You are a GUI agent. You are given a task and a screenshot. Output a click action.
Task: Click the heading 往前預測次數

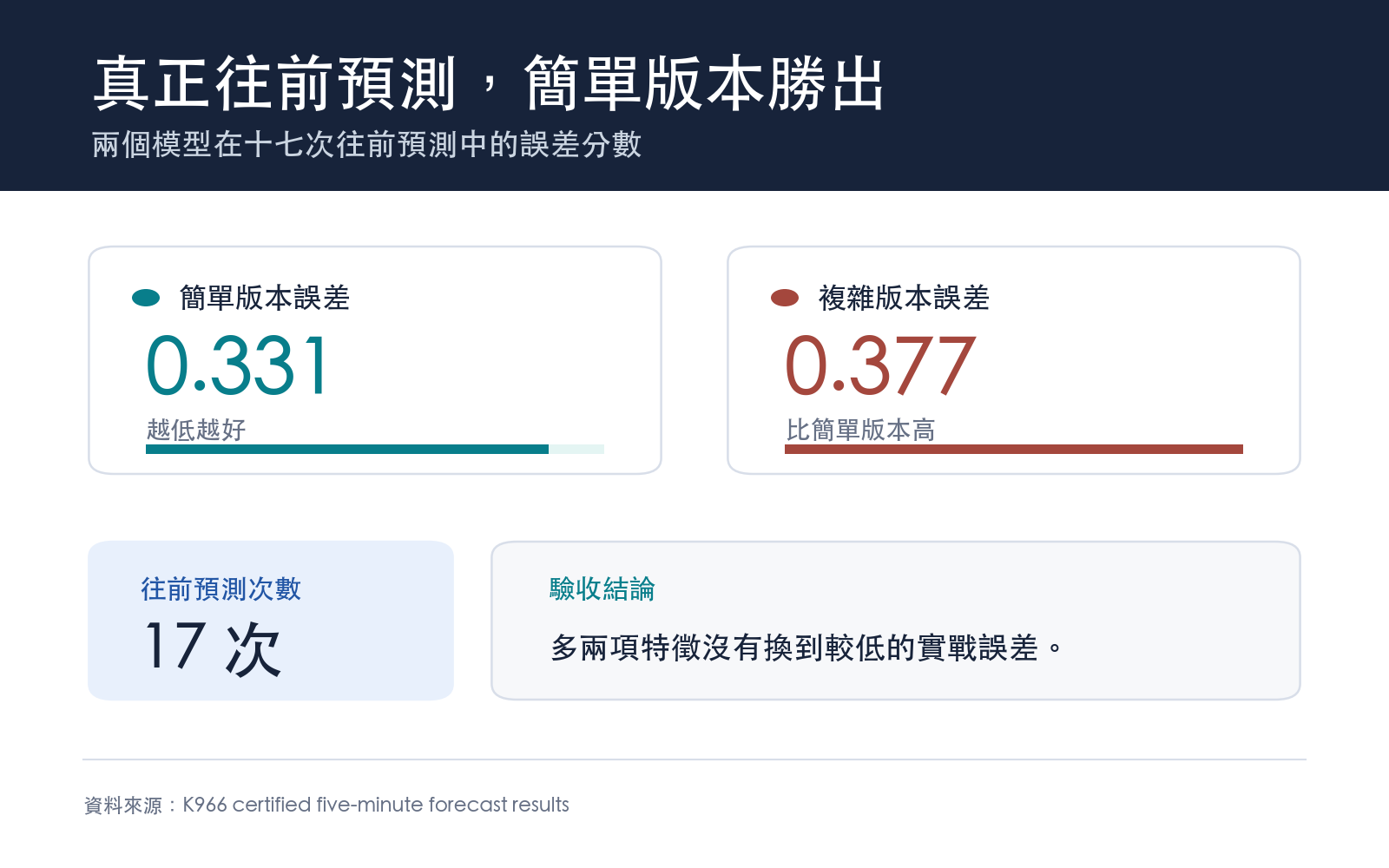(x=221, y=589)
